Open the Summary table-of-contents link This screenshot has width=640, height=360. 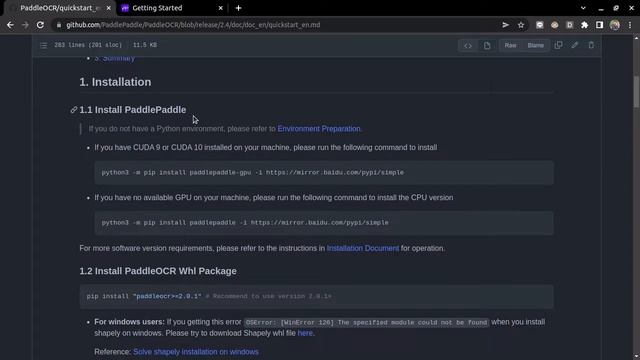click(x=115, y=58)
